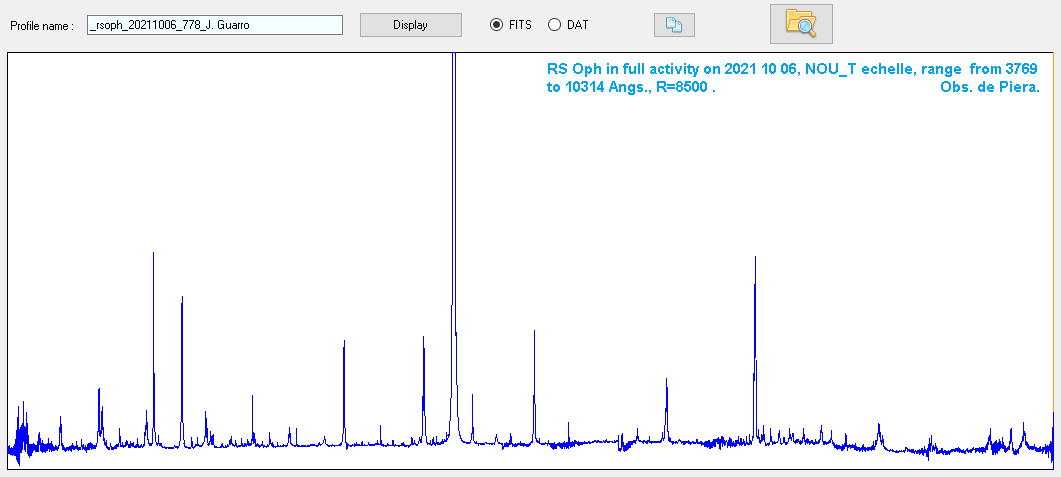Click the 'Profile name :' label
This screenshot has height=477, width=1061.
click(42, 25)
